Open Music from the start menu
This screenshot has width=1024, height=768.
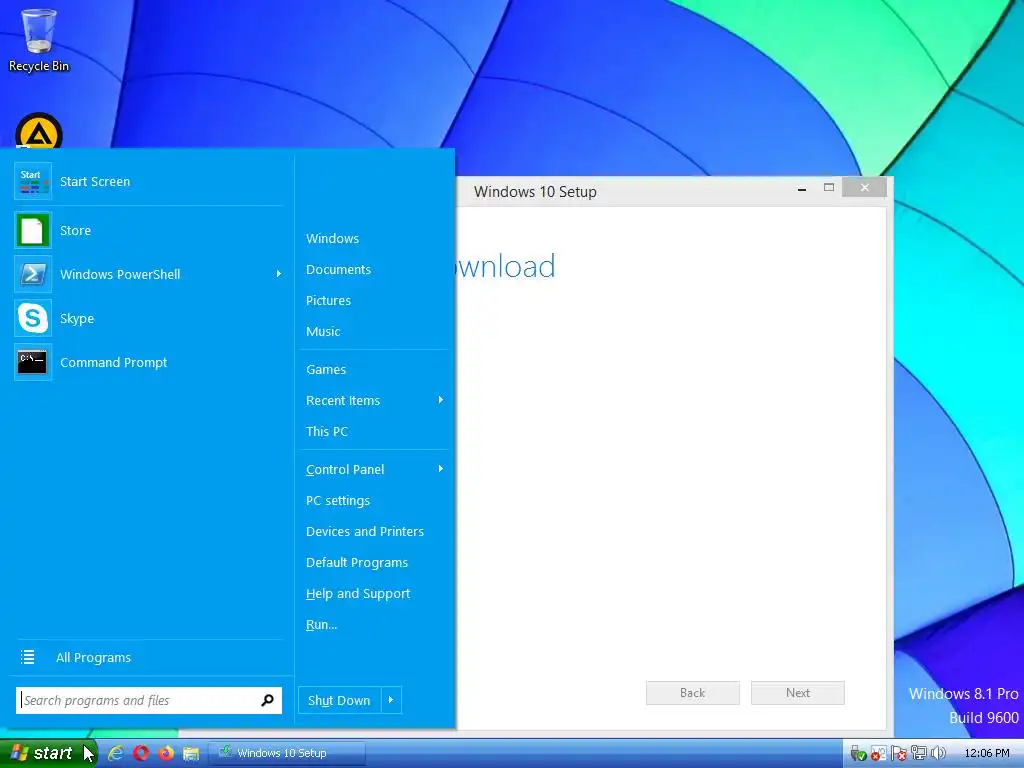click(323, 332)
